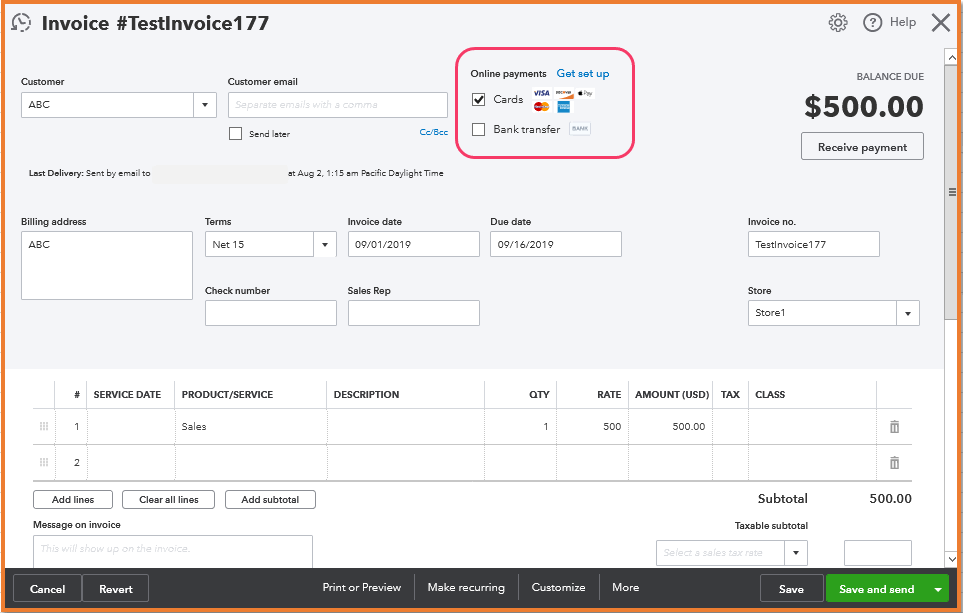Viewport: 963px width, 613px height.
Task: Click the Taxable subtotal amount box
Action: point(878,553)
